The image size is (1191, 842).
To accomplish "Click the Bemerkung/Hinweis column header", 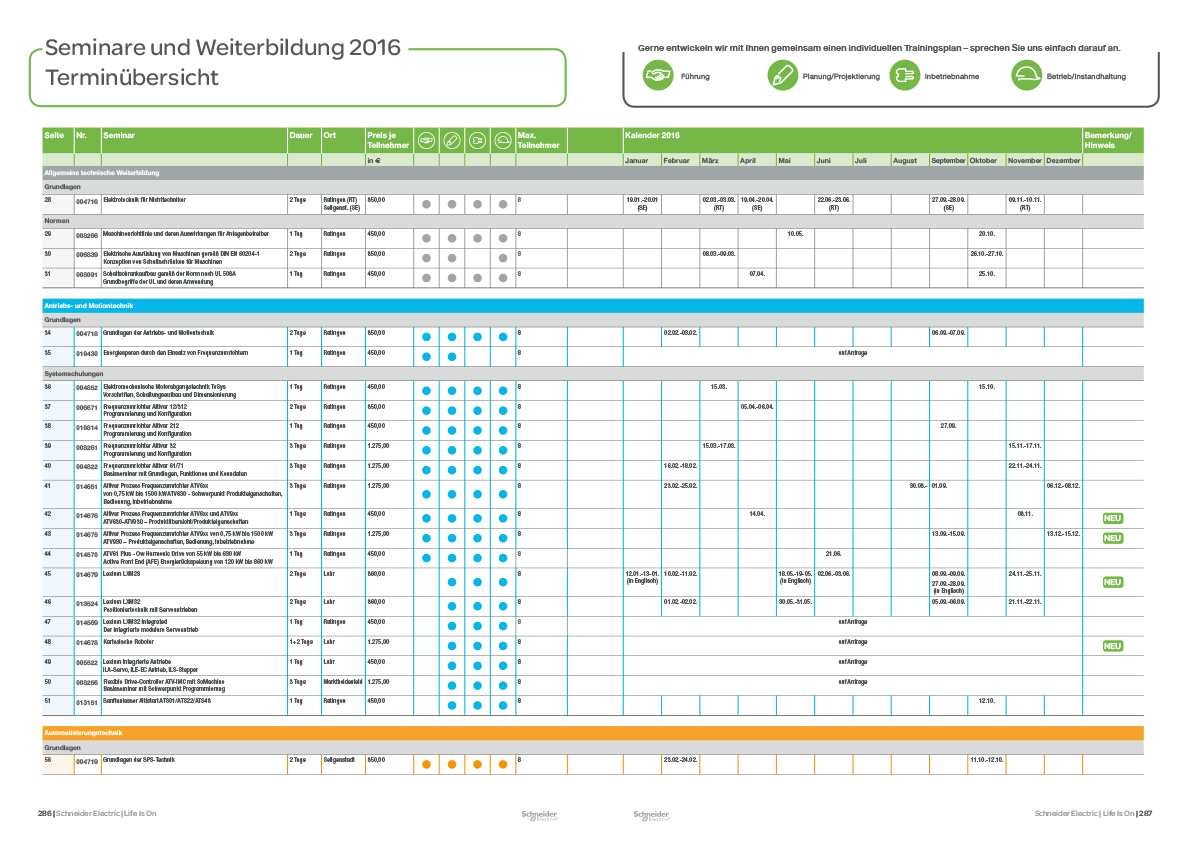I will pyautogui.click(x=1108, y=140).
